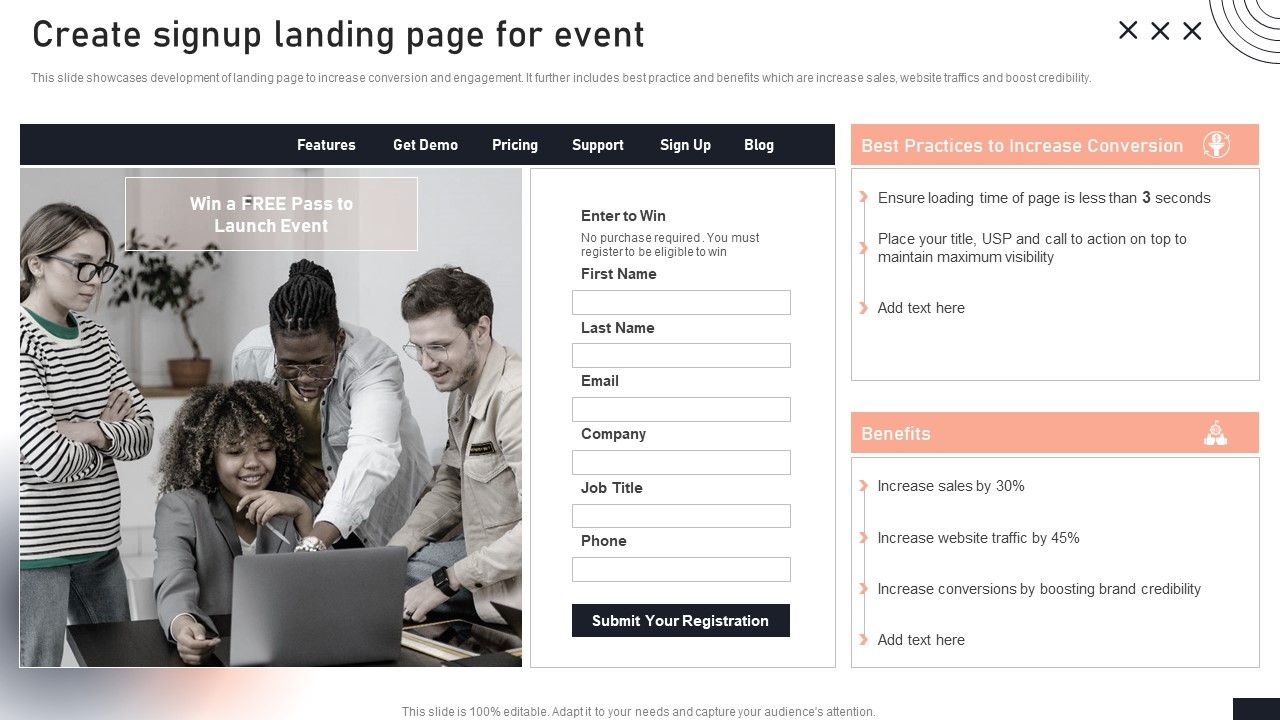Click the Phone input field

point(681,569)
